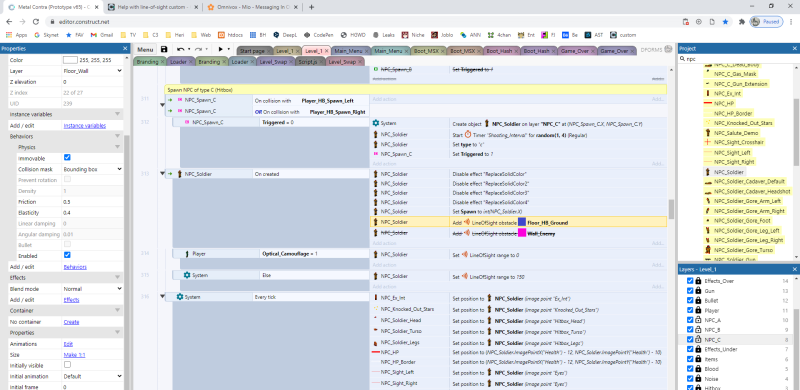
Task: Close the Properties panel
Action: pyautogui.click(x=125, y=48)
